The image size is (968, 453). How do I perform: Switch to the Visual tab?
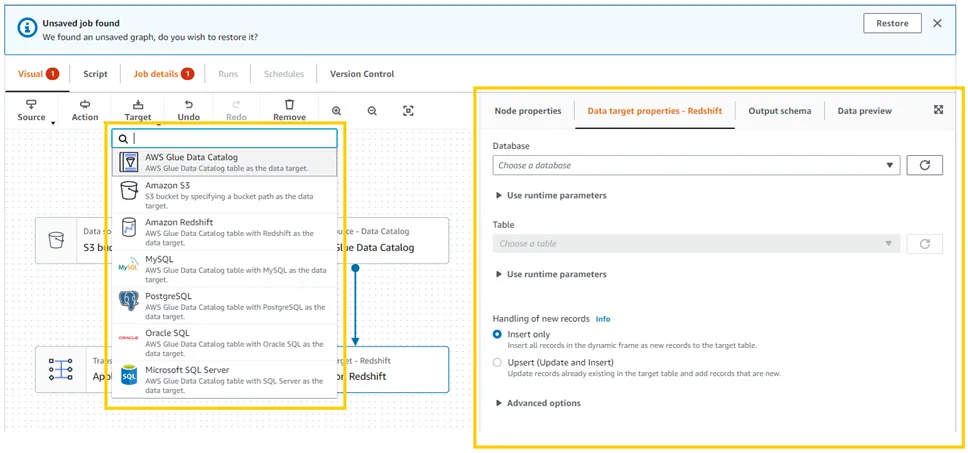(38, 74)
